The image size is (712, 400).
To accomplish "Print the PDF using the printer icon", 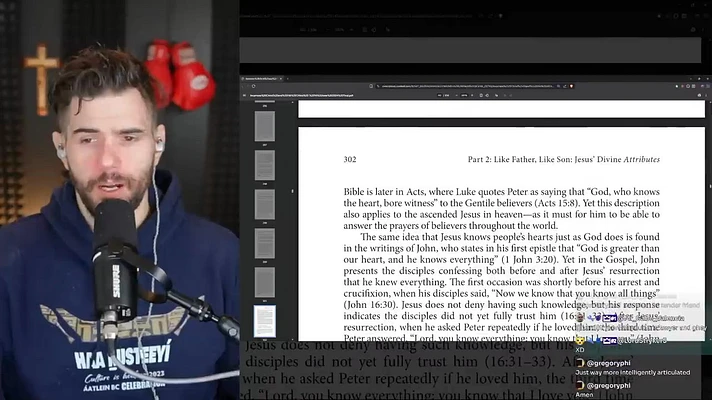I will coord(699,95).
